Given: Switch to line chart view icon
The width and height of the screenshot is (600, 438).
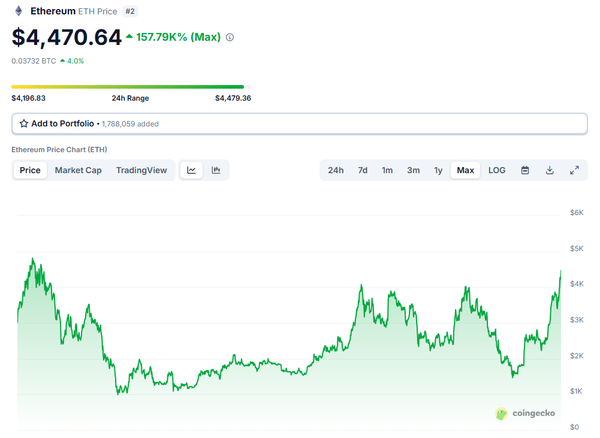Looking at the screenshot, I should point(191,170).
